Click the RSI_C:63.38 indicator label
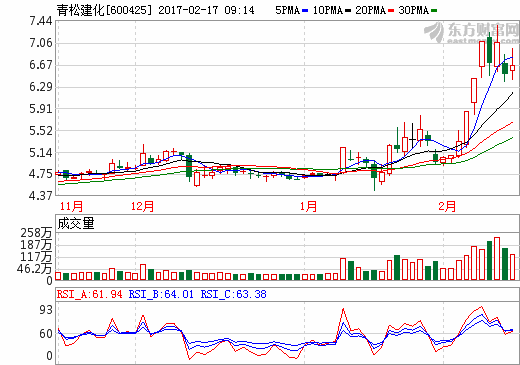 click(233, 294)
